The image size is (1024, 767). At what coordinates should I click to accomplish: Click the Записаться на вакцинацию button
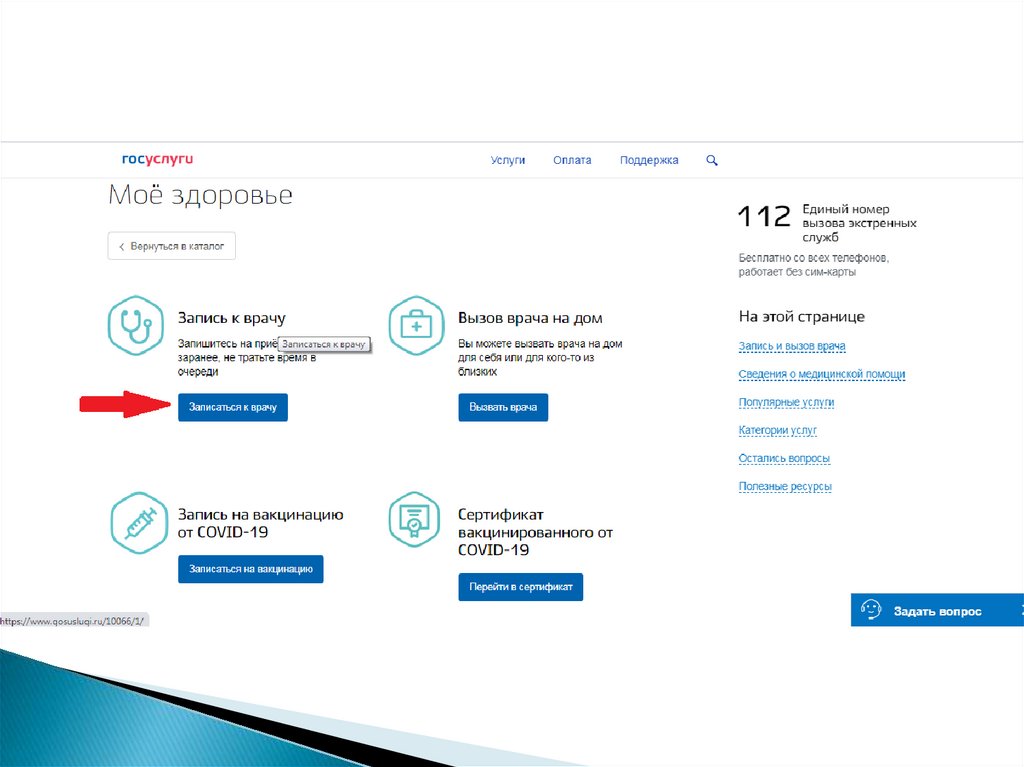251,569
